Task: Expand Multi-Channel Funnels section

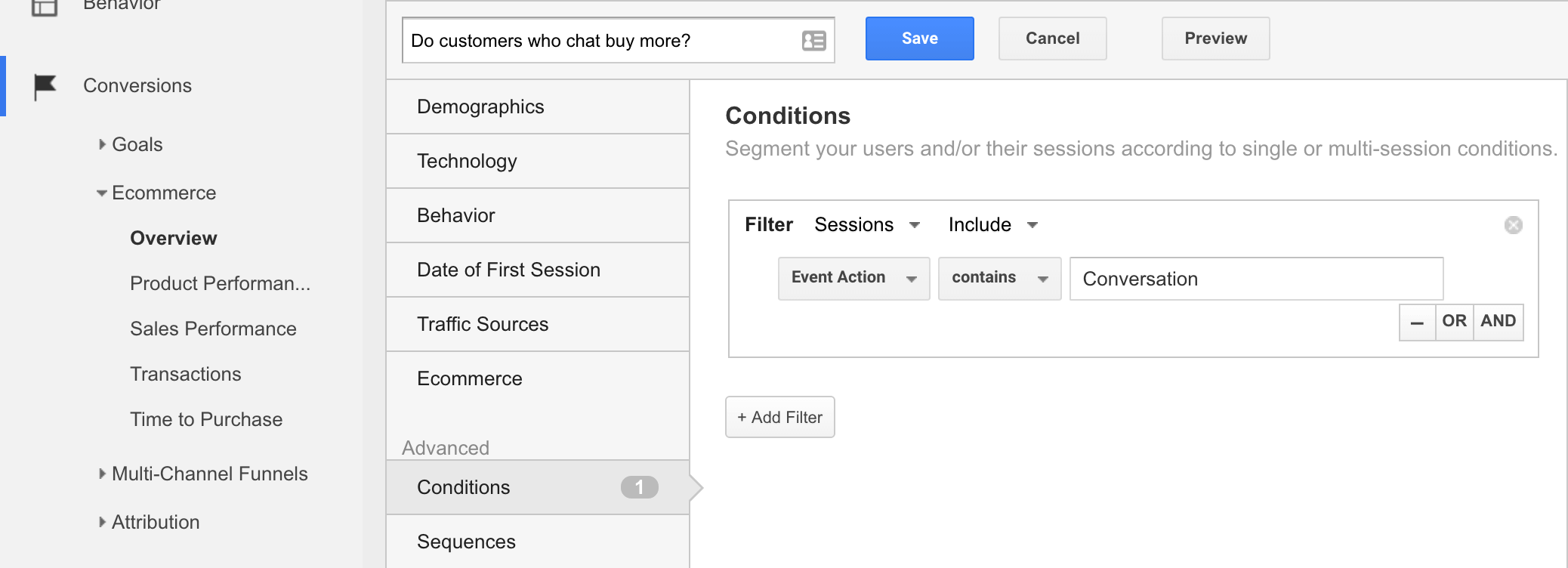Action: click(x=103, y=474)
